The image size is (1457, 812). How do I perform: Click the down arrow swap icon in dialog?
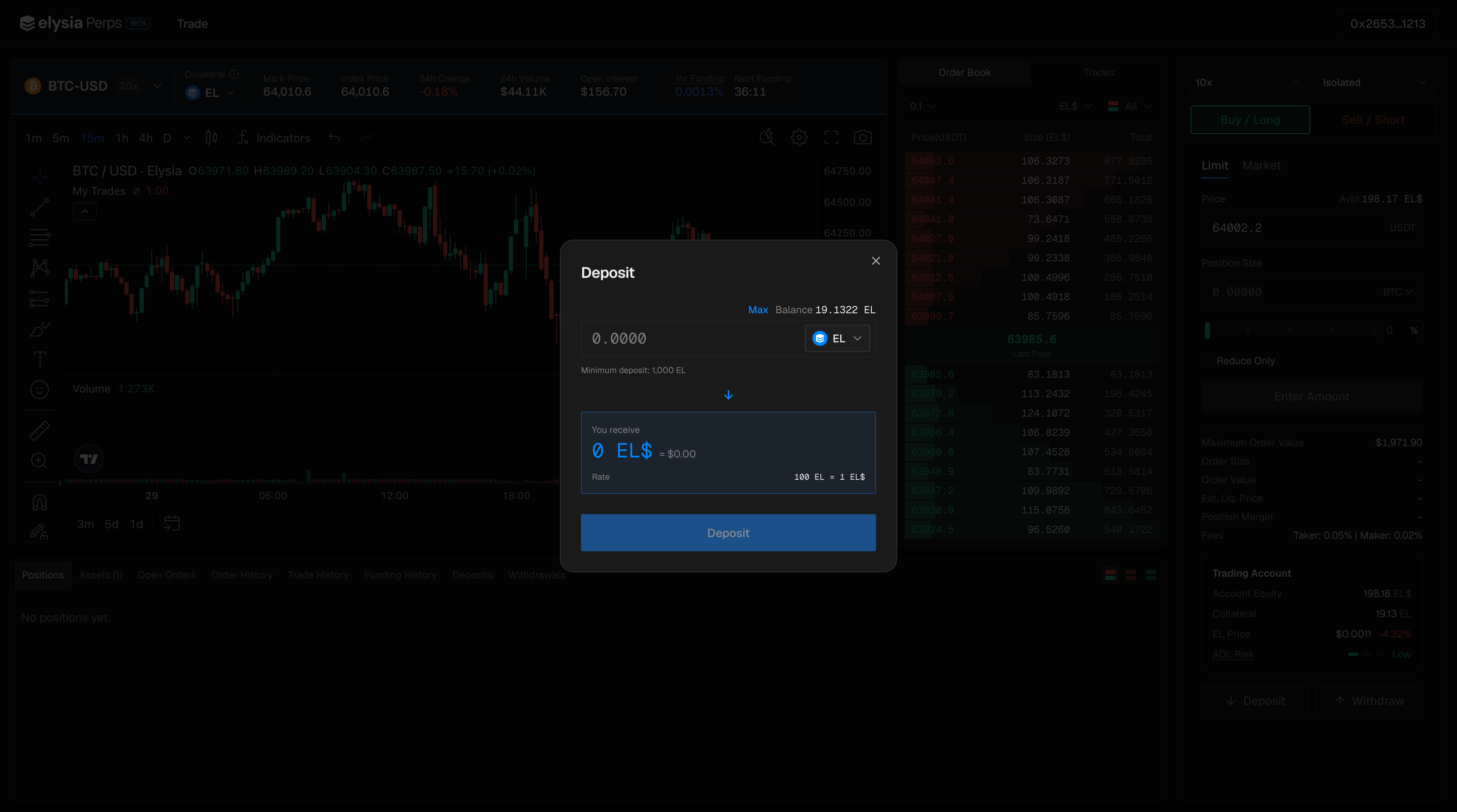[728, 395]
